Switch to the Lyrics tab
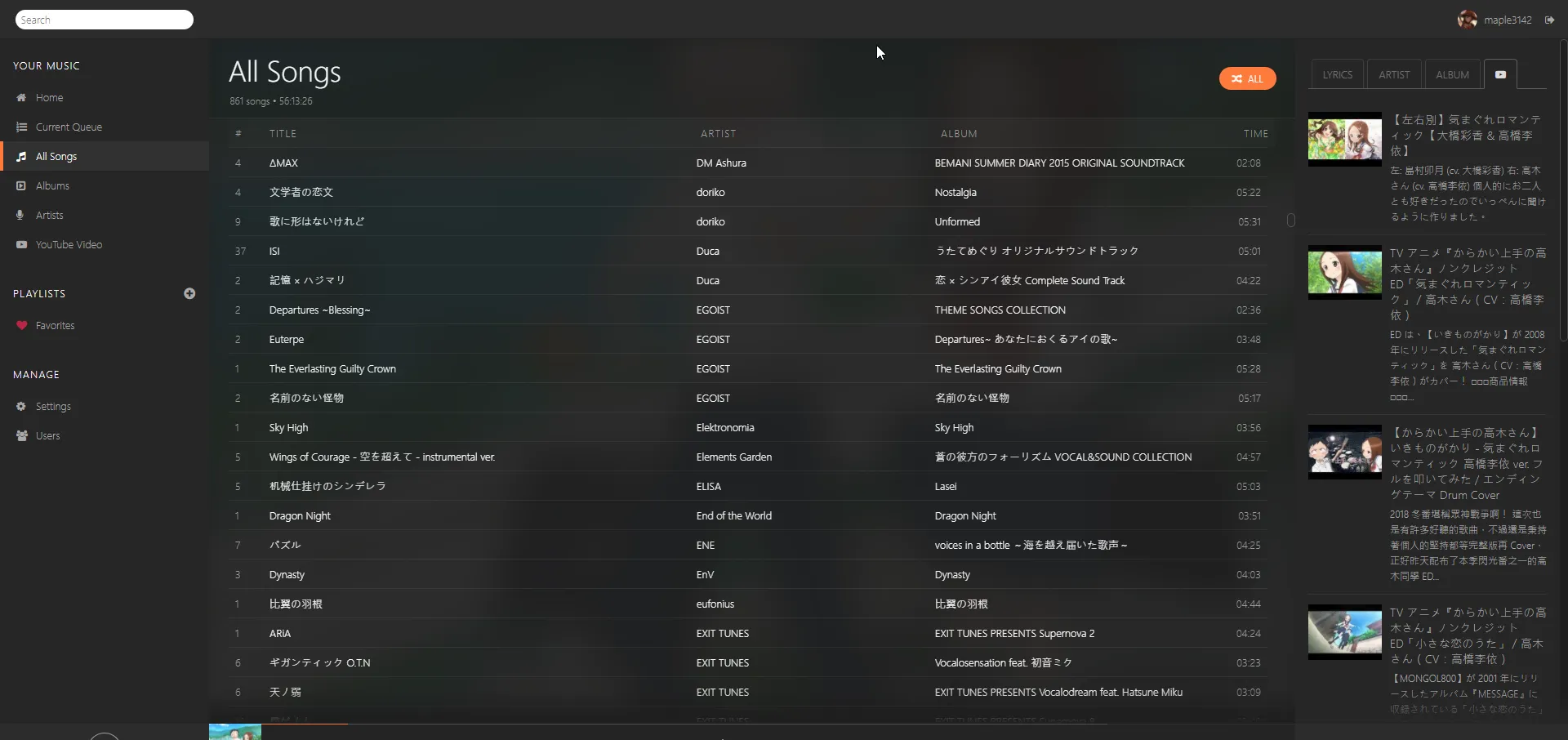This screenshot has height=740, width=1568. 1337,75
